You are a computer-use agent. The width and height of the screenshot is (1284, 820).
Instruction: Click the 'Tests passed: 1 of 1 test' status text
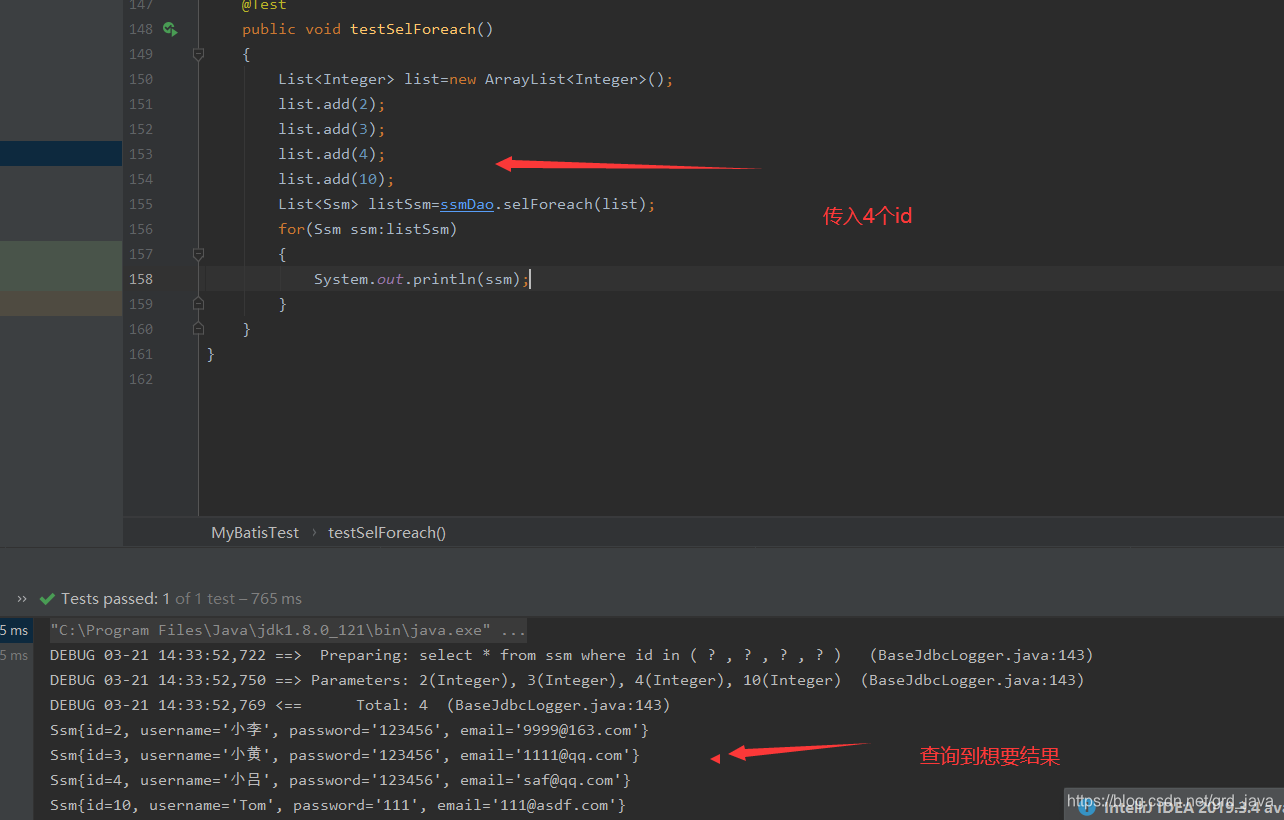click(181, 598)
